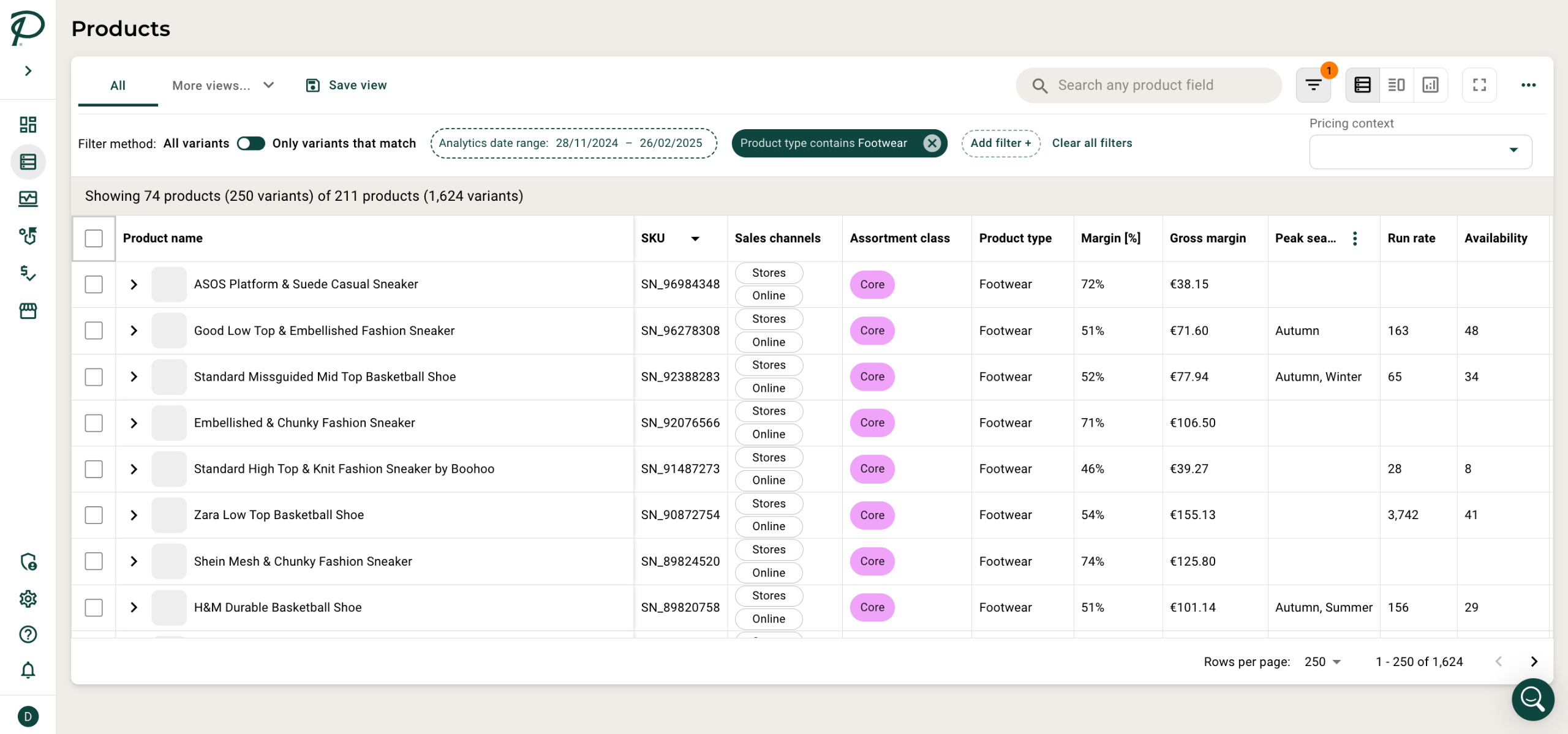The image size is (1568, 734).
Task: Open the Rows per page dropdown
Action: (1322, 662)
